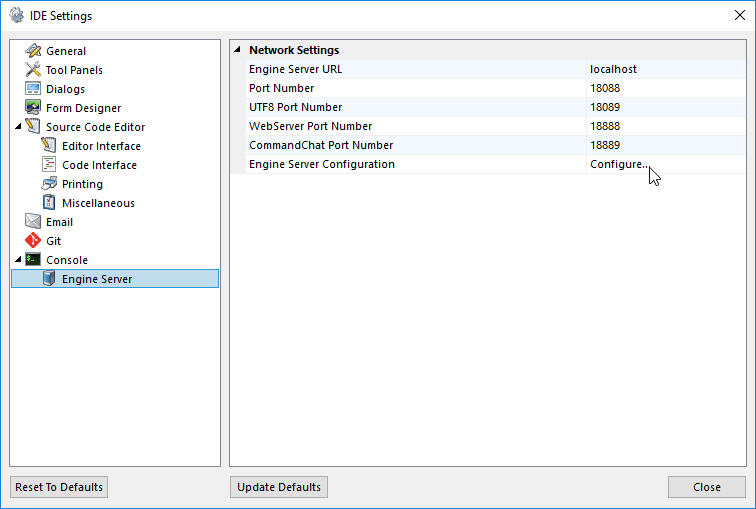Click the red Git icon
The image size is (756, 509).
click(33, 241)
